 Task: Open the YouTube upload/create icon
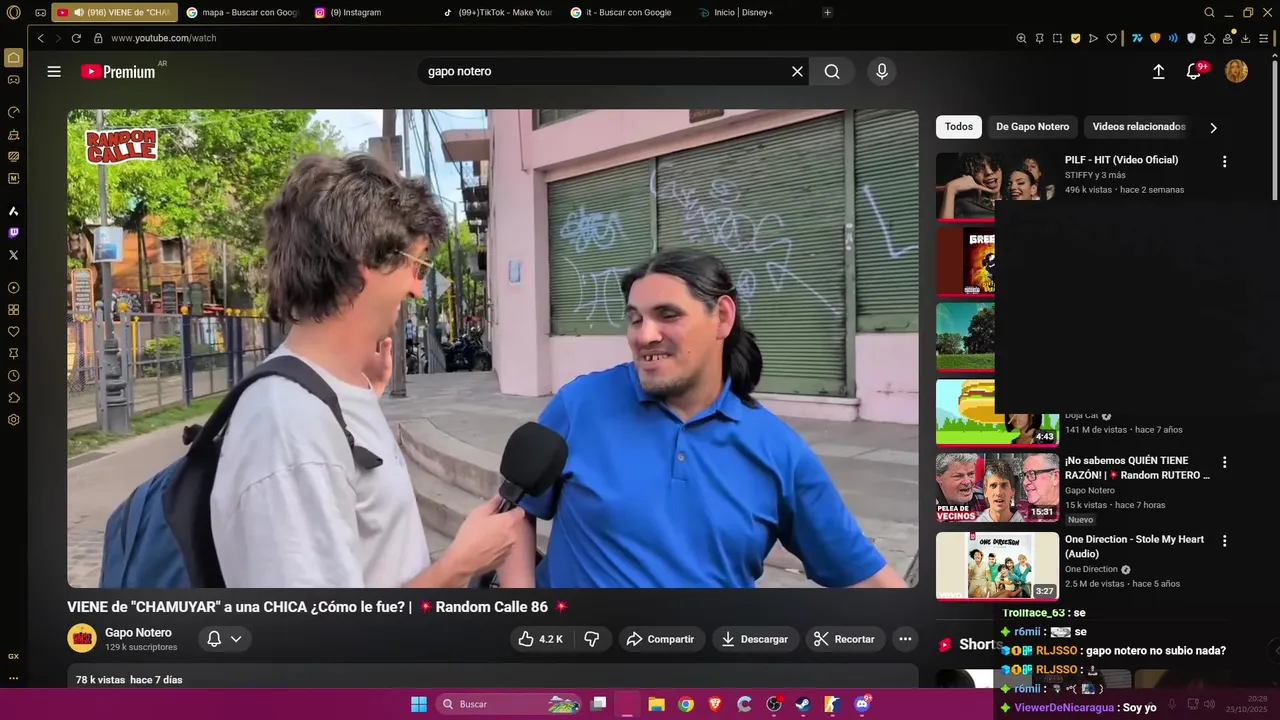pyautogui.click(x=1158, y=72)
